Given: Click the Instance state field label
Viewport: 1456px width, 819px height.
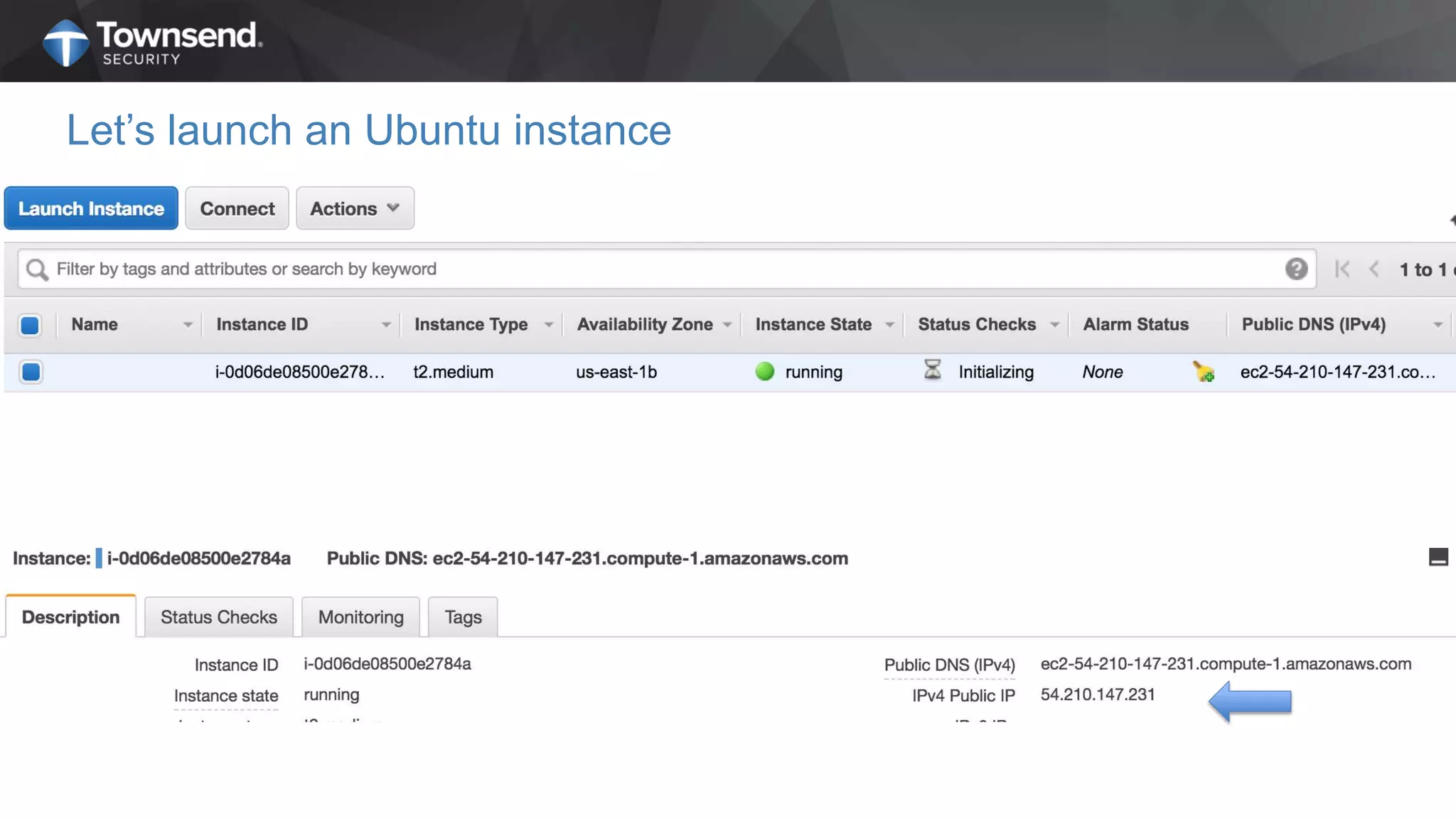Looking at the screenshot, I should coord(226,696).
